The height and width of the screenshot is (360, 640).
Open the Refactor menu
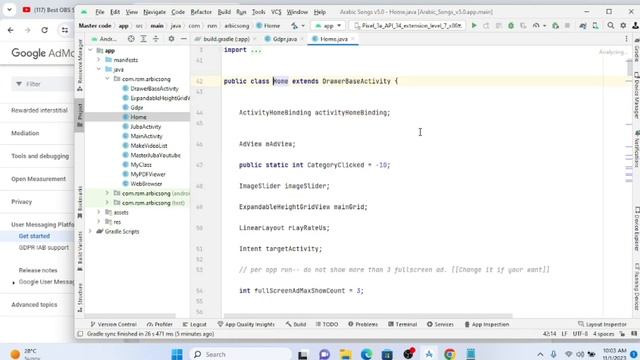click(201, 12)
